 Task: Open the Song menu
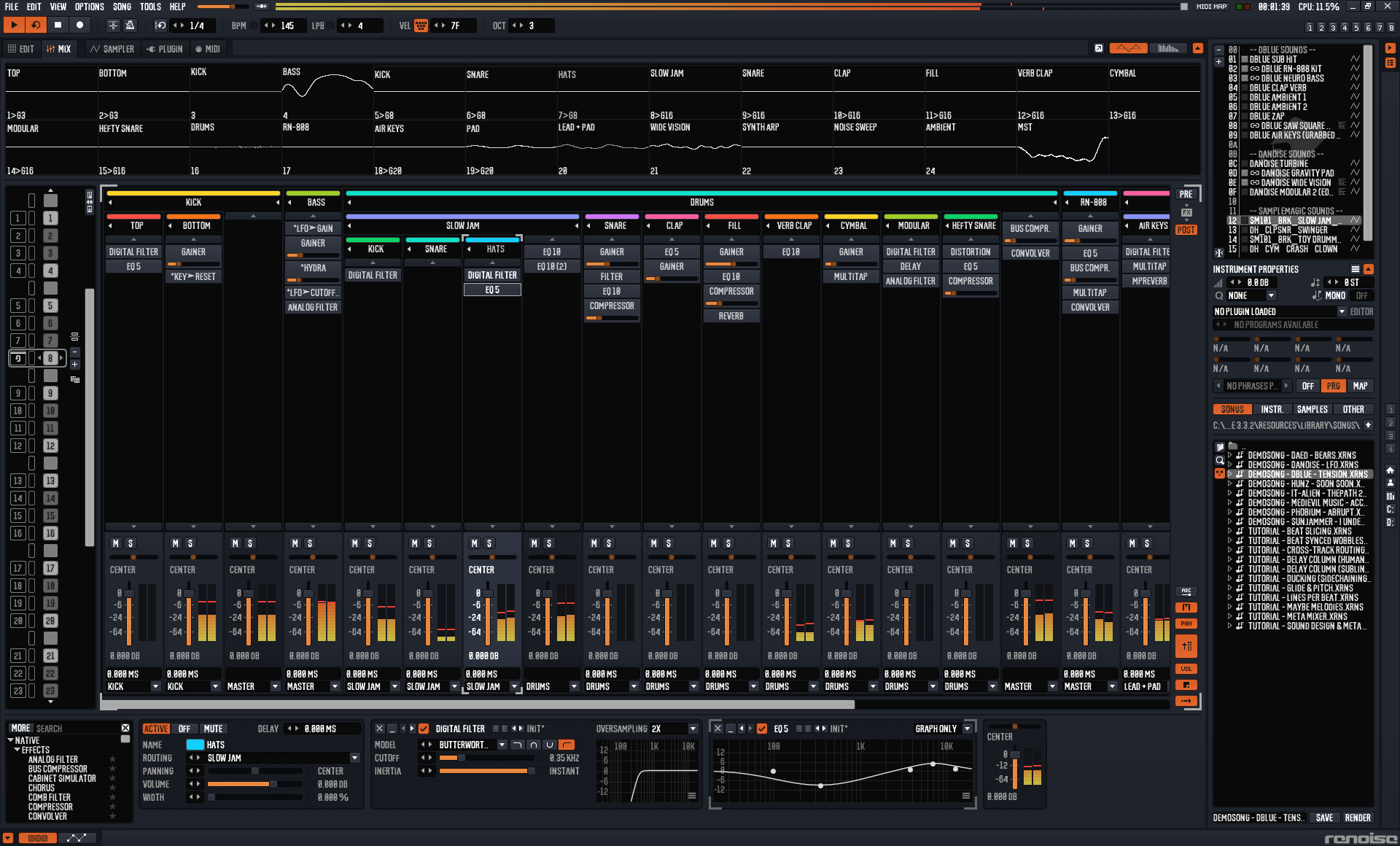122,7
